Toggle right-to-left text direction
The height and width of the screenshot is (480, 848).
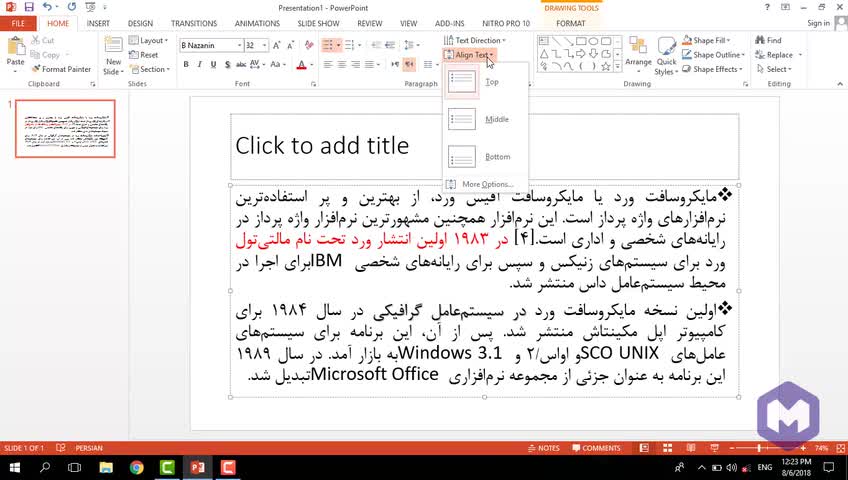pyautogui.click(x=409, y=64)
